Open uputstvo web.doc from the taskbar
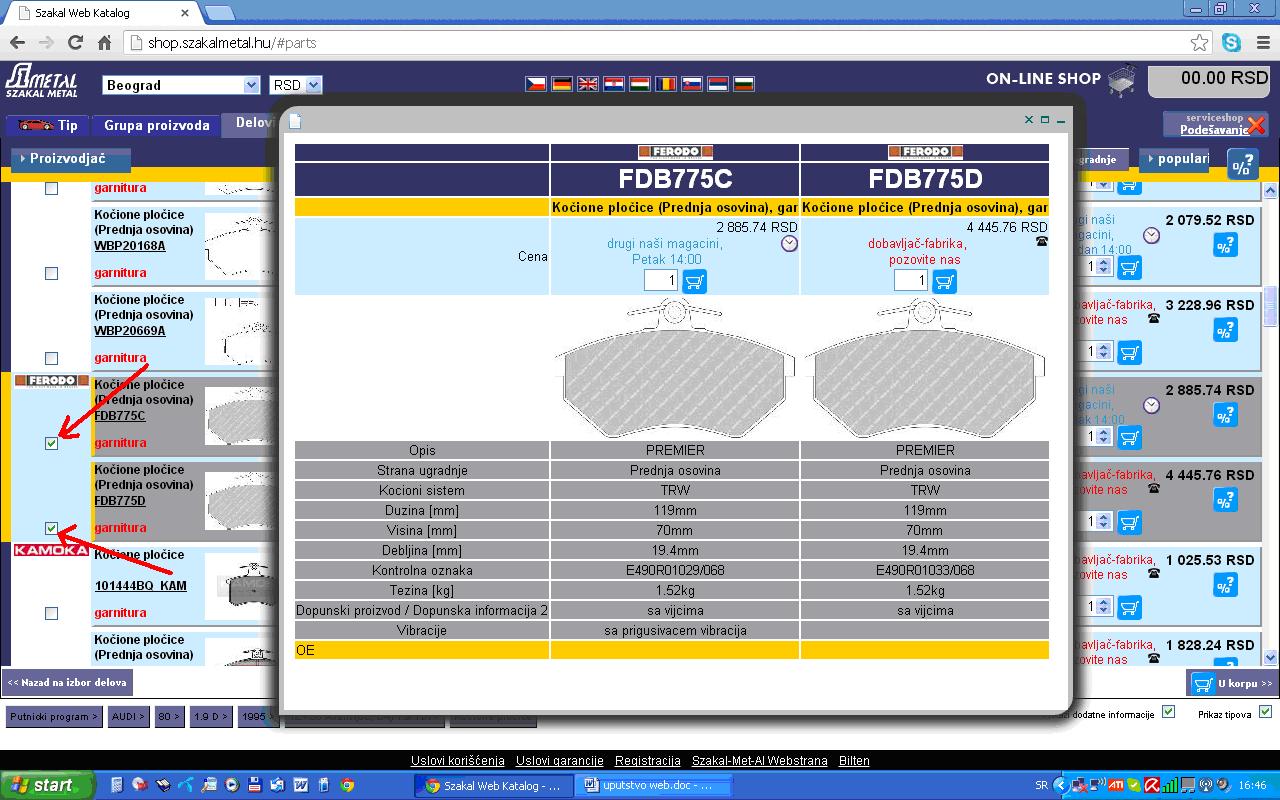The height and width of the screenshot is (800, 1280). point(655,785)
